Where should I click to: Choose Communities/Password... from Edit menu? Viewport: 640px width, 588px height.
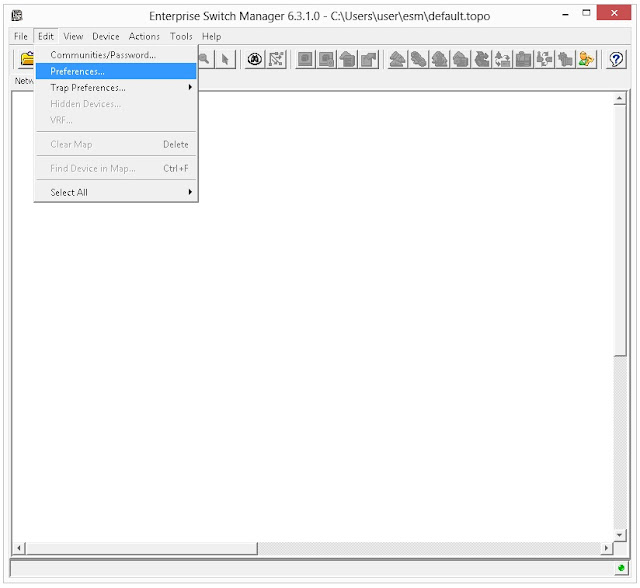click(116, 55)
